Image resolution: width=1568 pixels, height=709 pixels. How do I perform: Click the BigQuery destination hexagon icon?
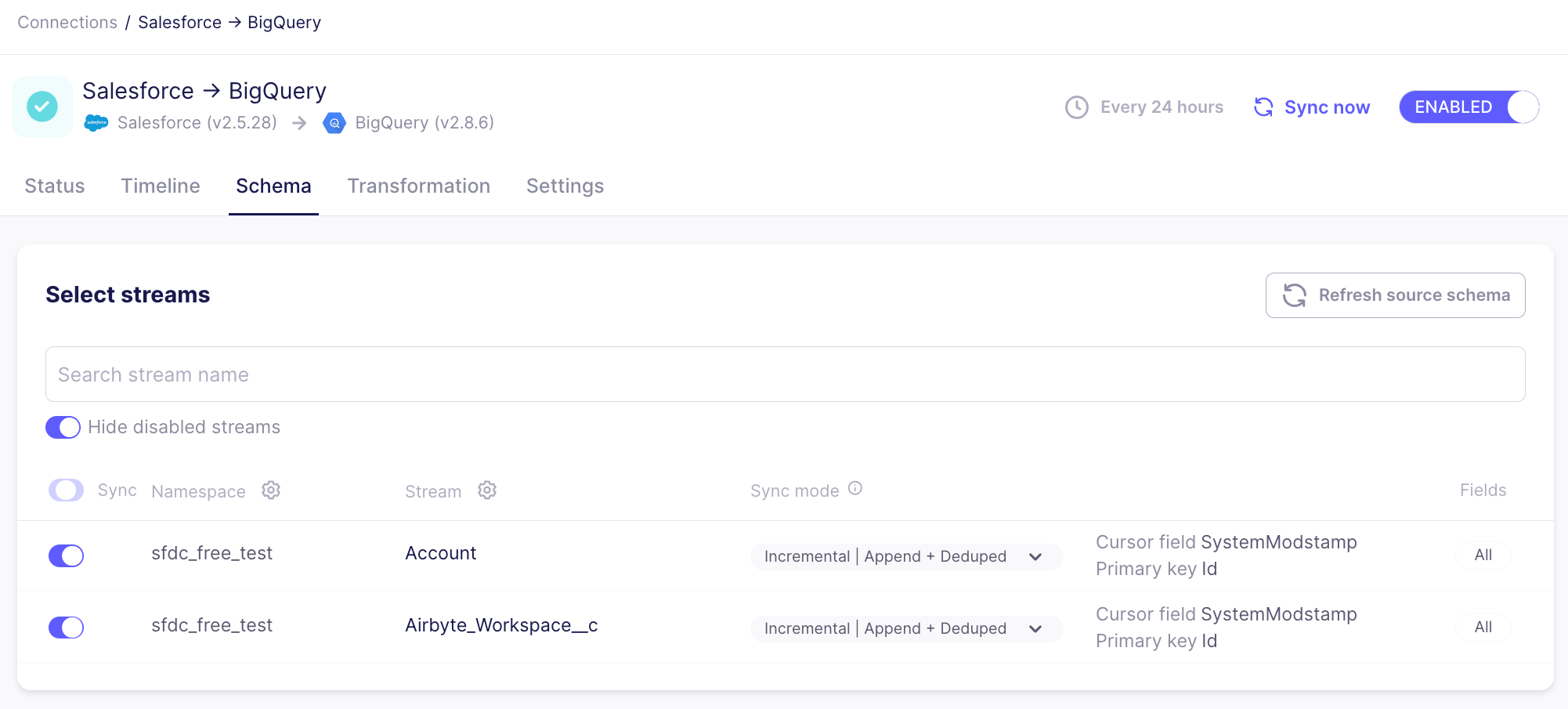coord(334,123)
